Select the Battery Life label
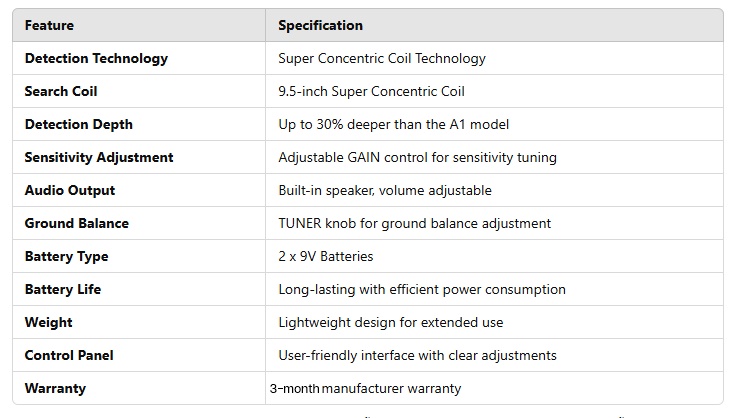The height and width of the screenshot is (418, 741). pyautogui.click(x=63, y=289)
